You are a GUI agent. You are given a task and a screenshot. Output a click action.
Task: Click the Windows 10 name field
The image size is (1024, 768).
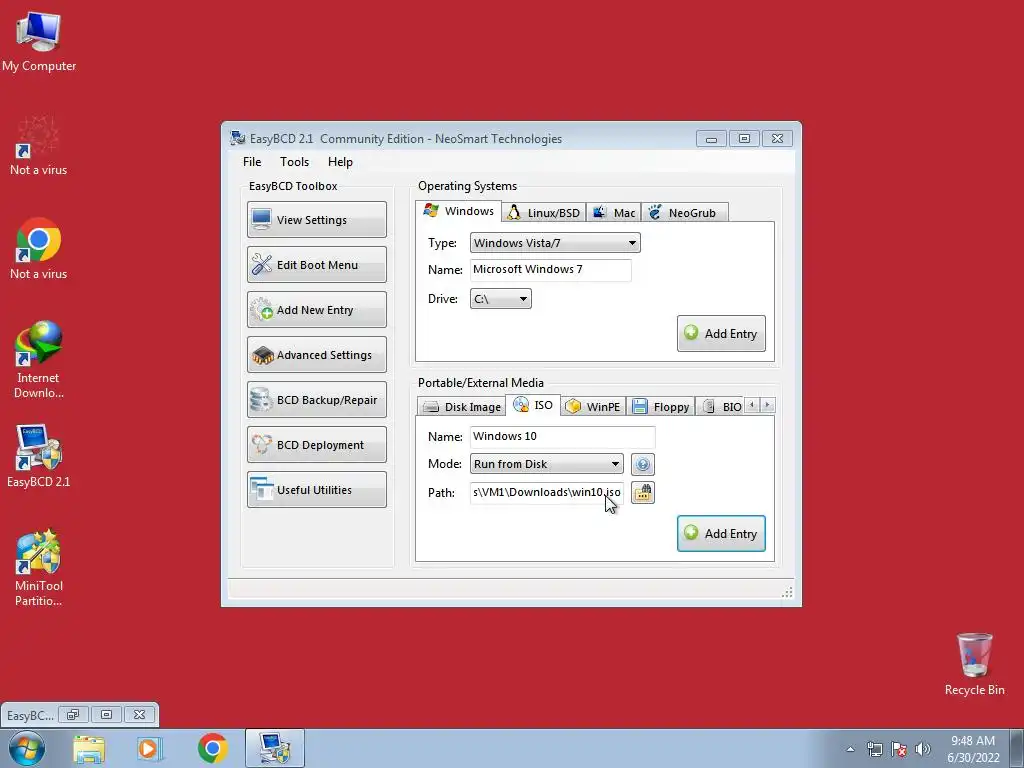[562, 437]
